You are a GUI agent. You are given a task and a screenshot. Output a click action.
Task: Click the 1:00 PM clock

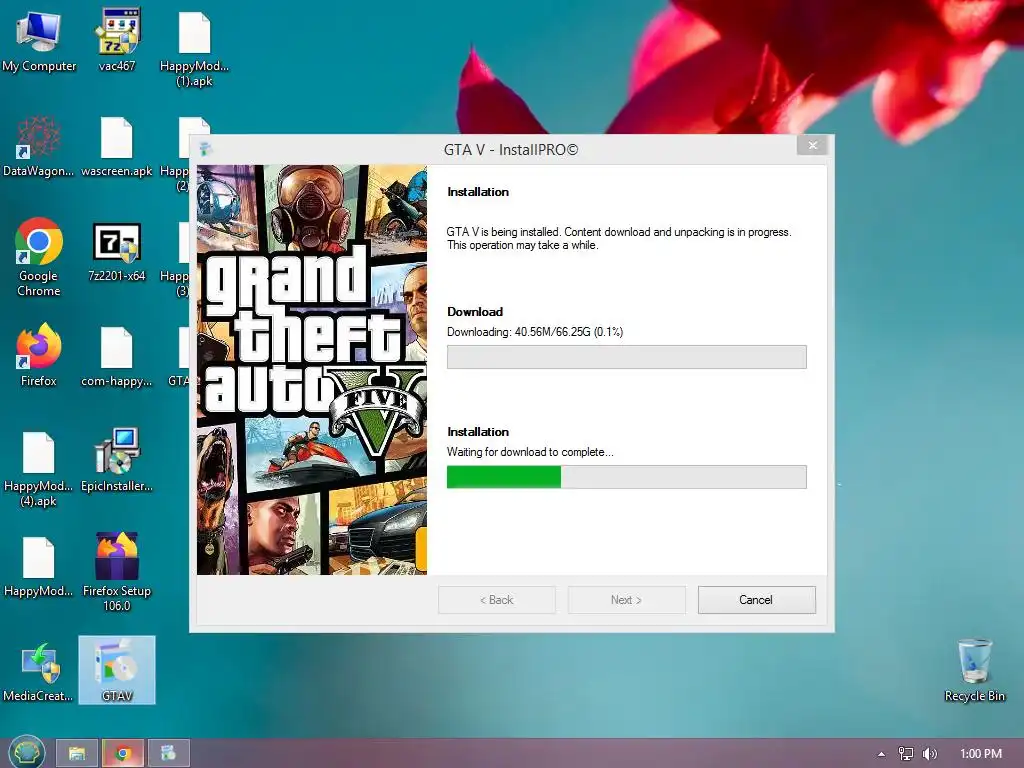click(981, 754)
